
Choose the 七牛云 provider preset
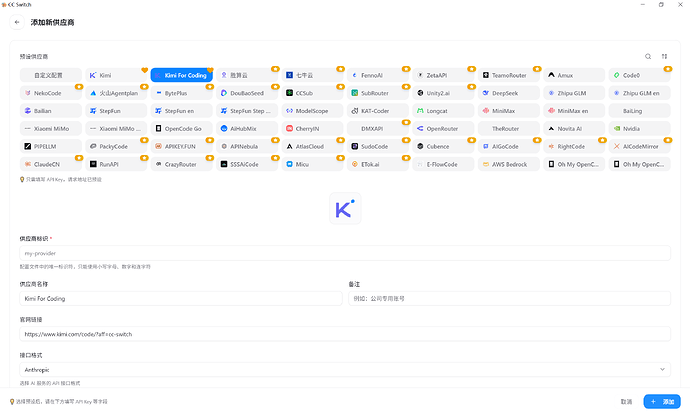coord(312,75)
